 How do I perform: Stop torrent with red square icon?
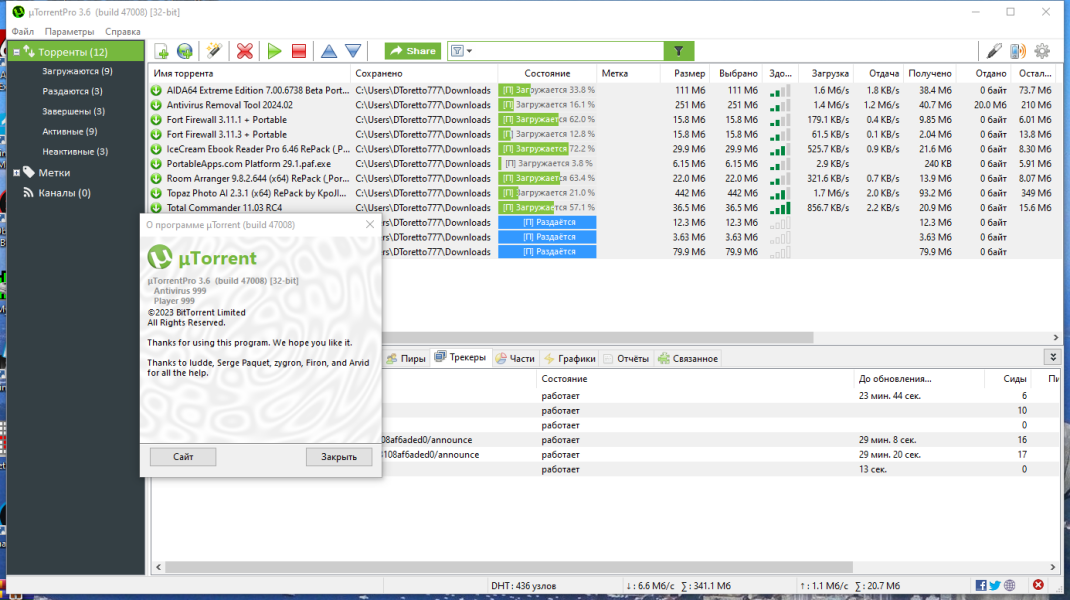pyautogui.click(x=299, y=51)
